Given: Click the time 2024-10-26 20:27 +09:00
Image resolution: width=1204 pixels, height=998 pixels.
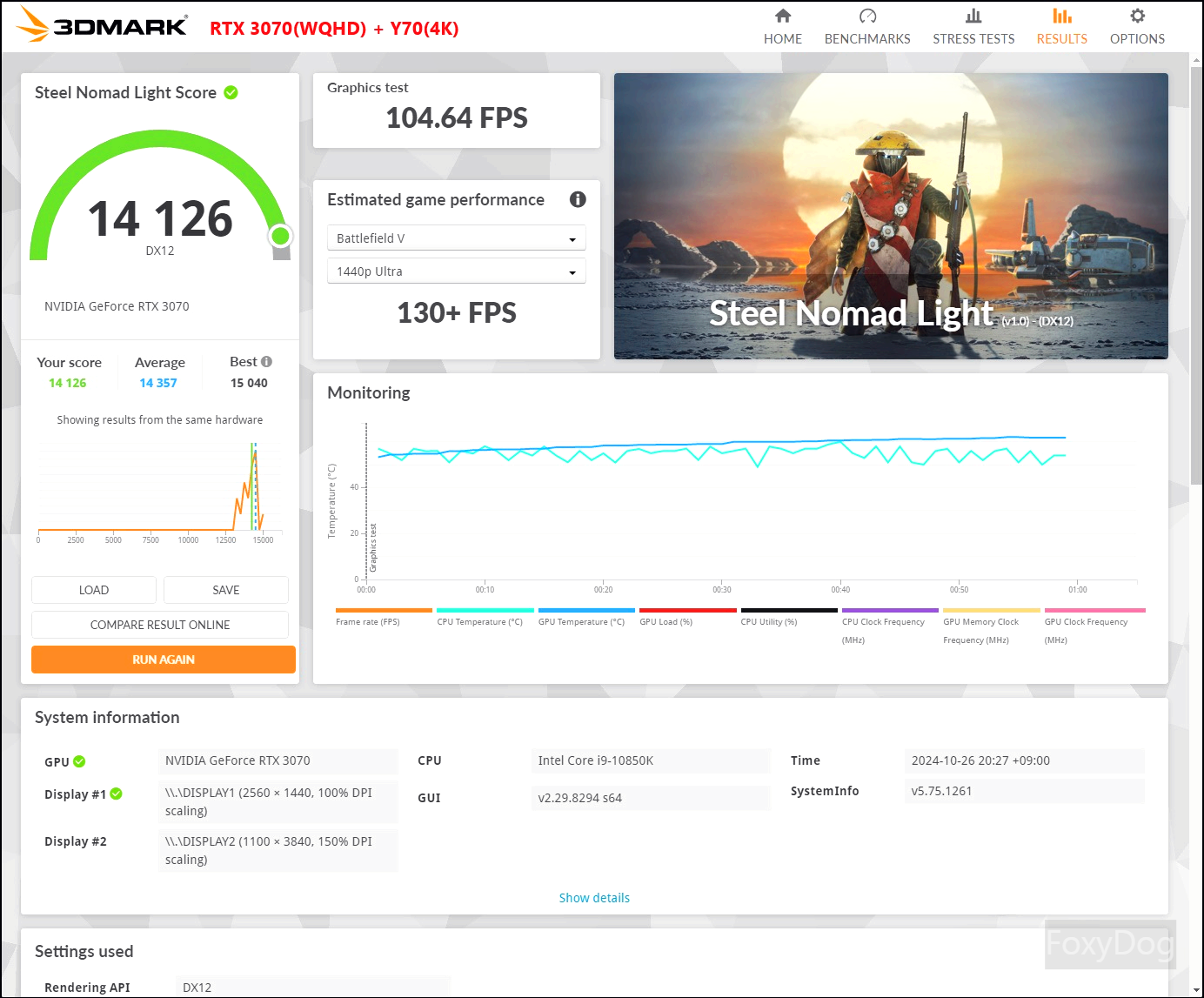Looking at the screenshot, I should (1025, 760).
